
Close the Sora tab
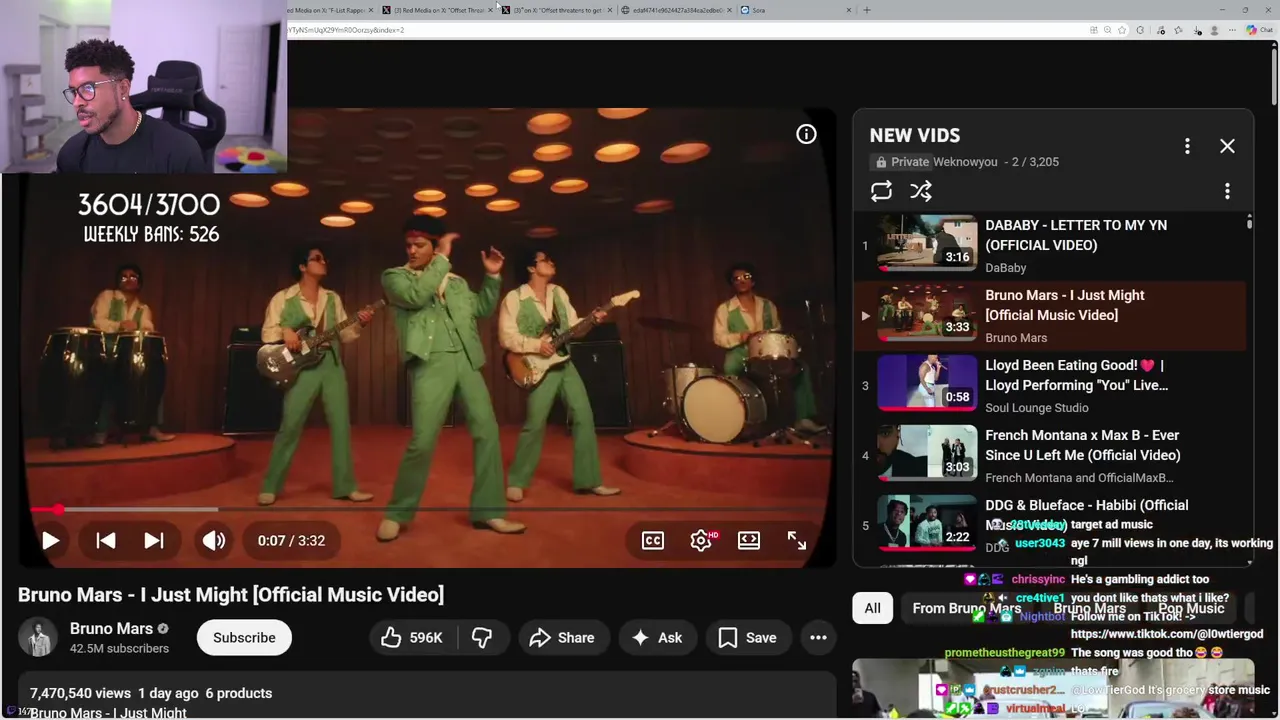tap(849, 10)
